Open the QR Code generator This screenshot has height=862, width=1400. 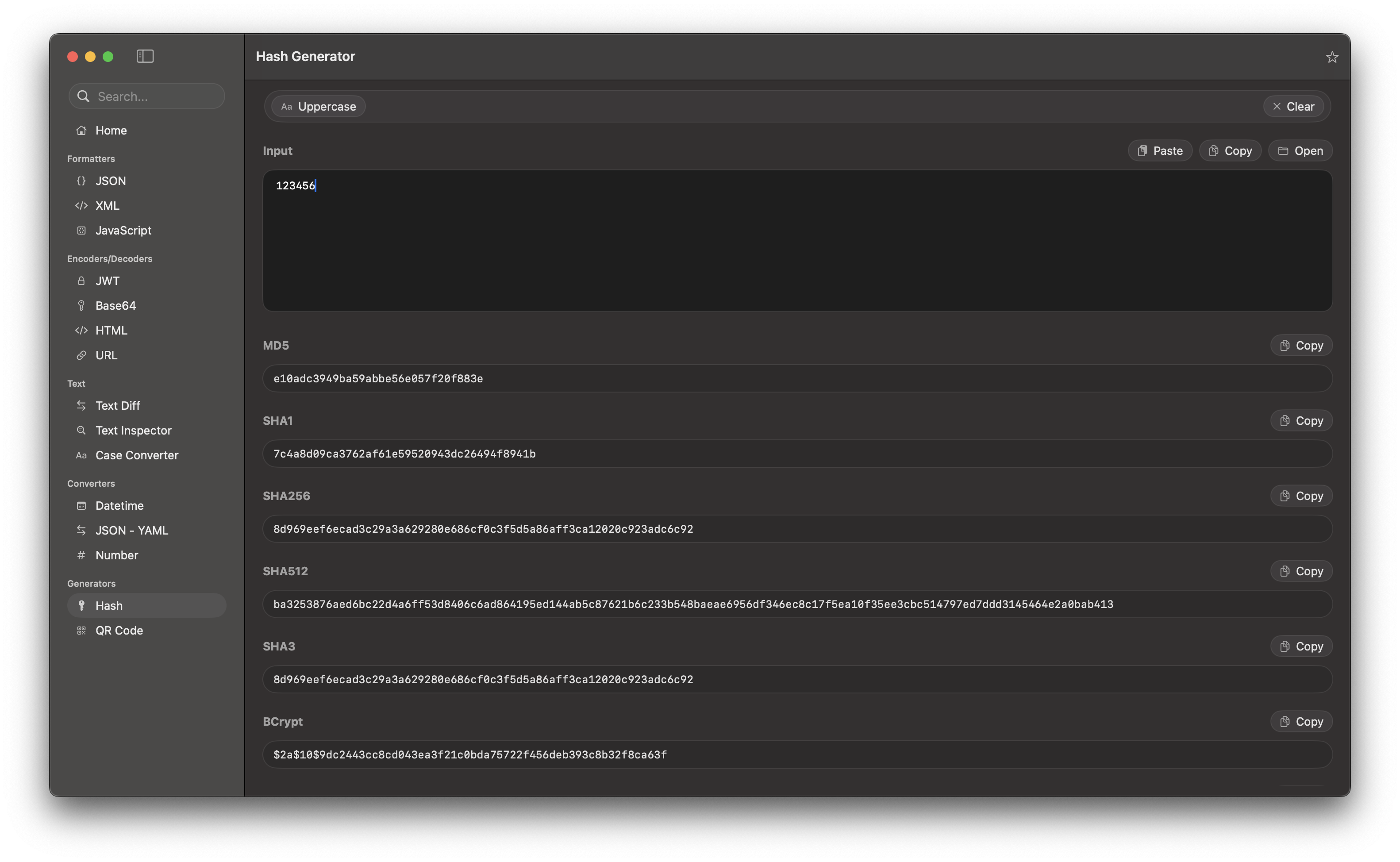[x=119, y=630]
